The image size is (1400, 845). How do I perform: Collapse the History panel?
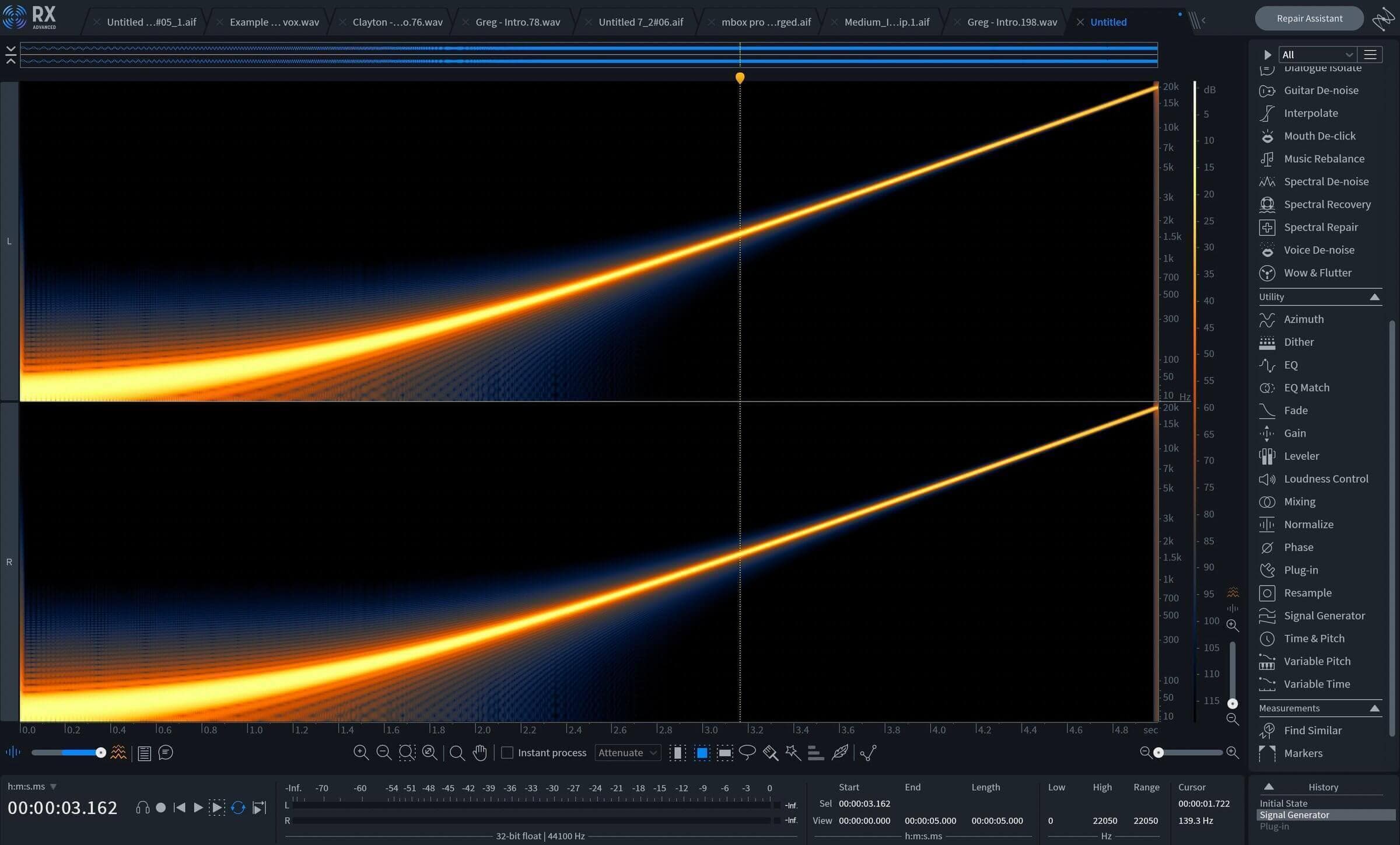[x=1269, y=787]
